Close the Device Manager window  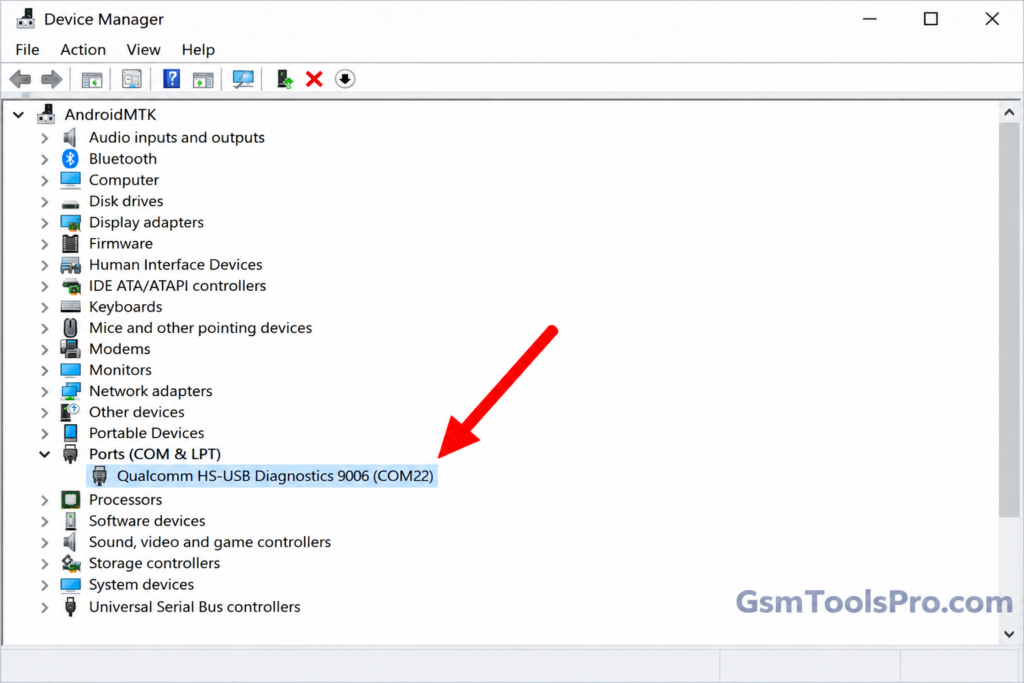pyautogui.click(x=992, y=19)
